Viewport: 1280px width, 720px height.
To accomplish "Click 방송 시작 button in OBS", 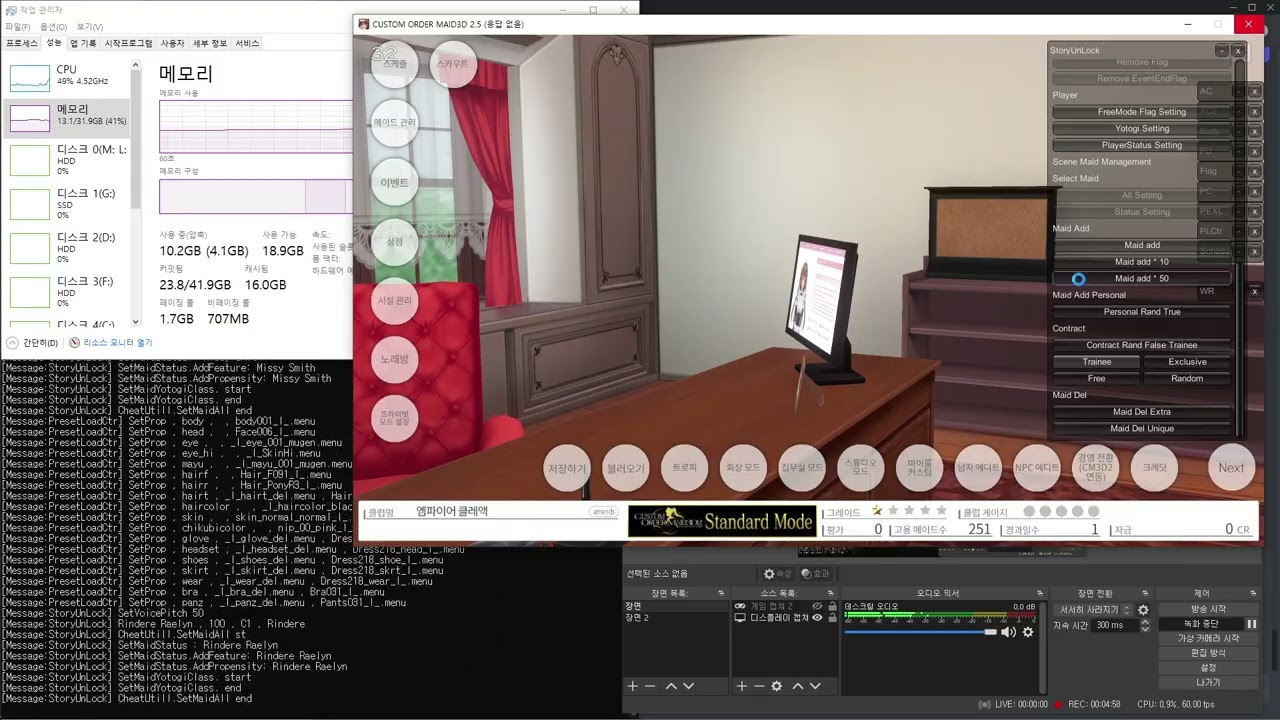I will [1208, 609].
